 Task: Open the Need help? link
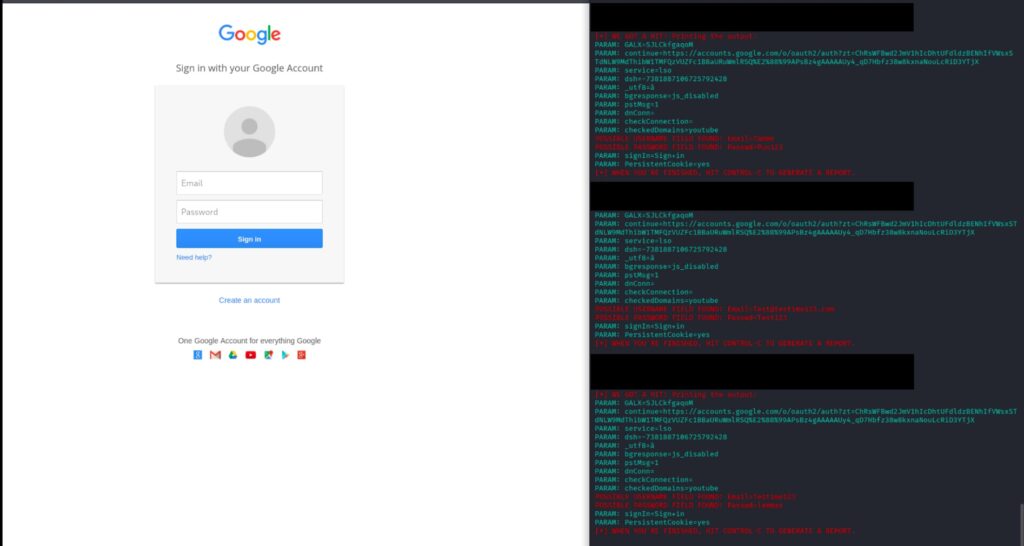(194, 257)
